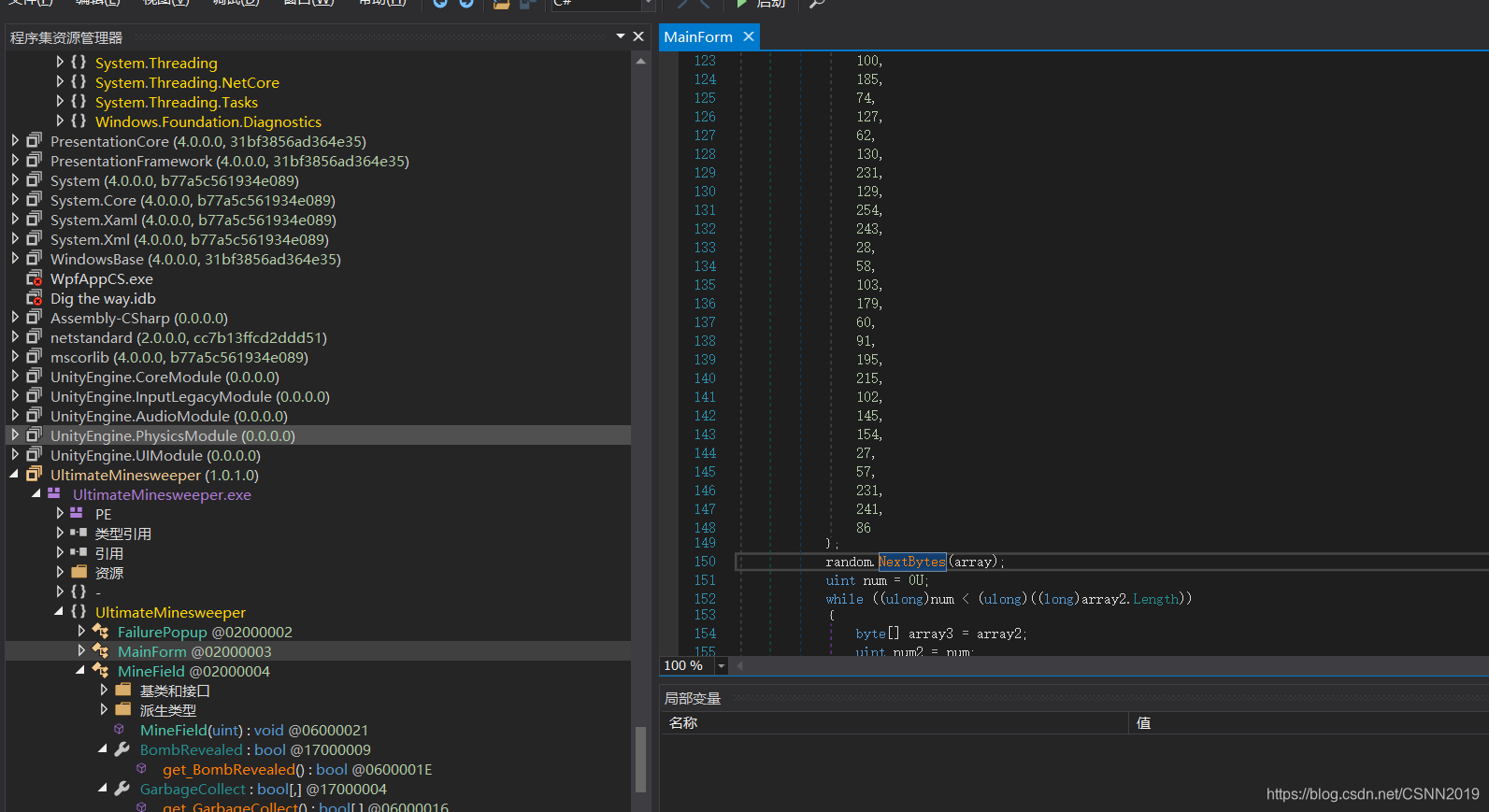Image resolution: width=1489 pixels, height=812 pixels.
Task: Click the class icon beside FailurePopup
Action: tap(101, 632)
